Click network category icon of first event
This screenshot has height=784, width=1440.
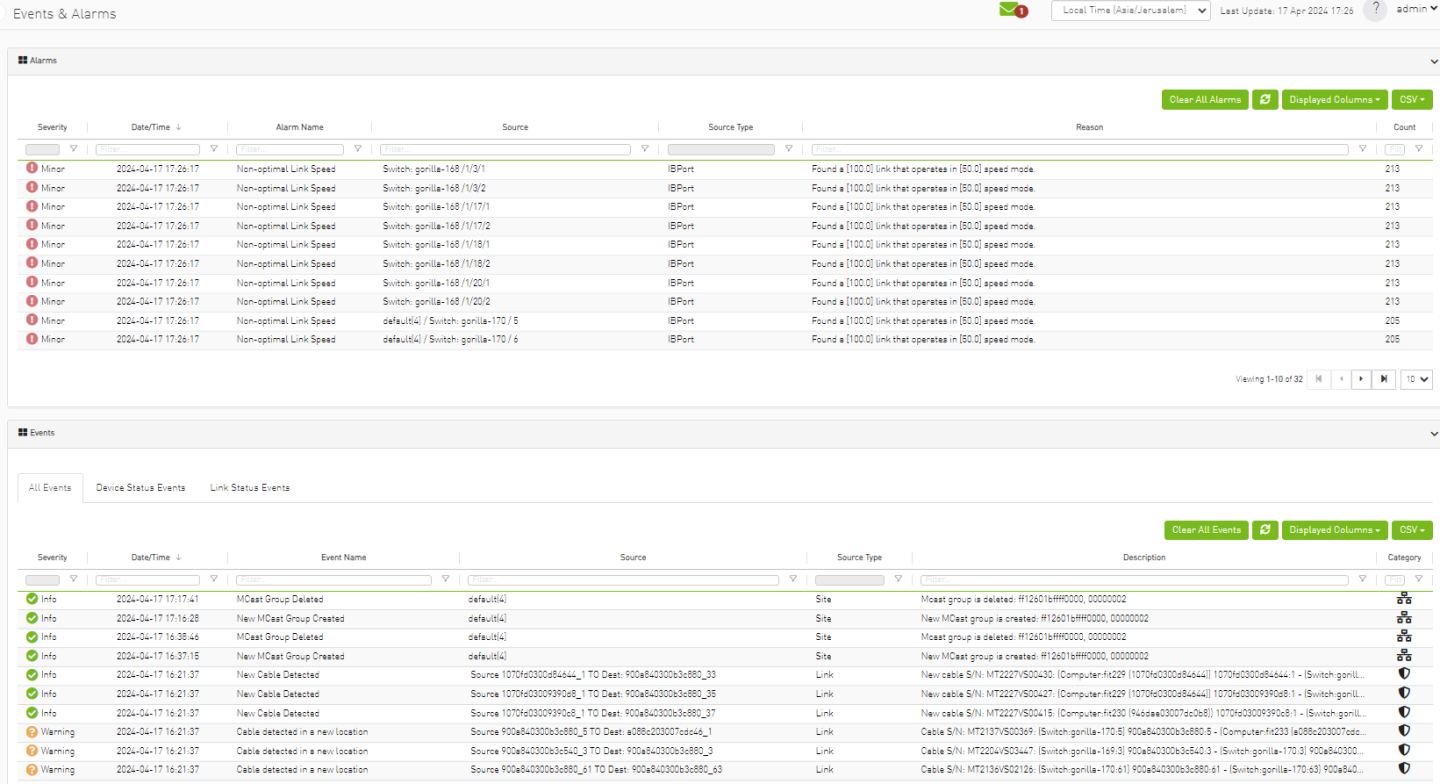1404,599
